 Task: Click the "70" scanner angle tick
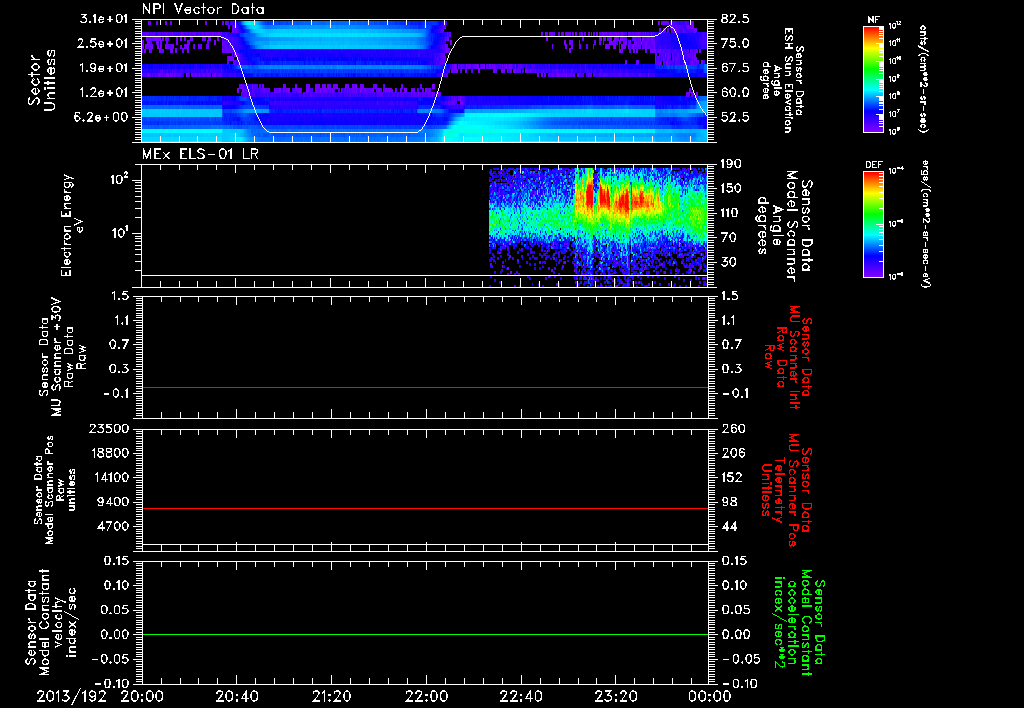(x=728, y=238)
